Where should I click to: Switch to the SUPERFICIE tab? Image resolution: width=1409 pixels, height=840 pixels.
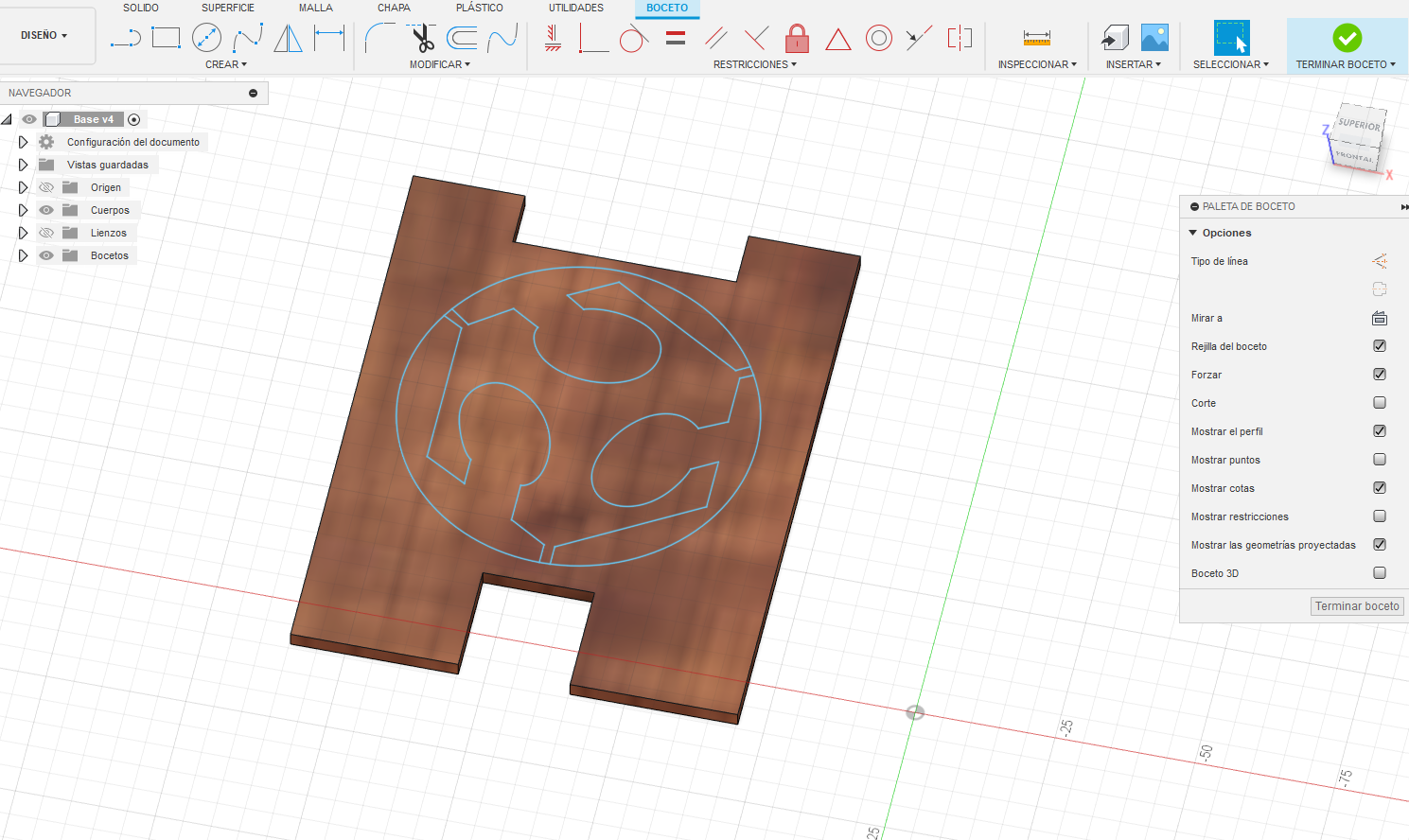[x=228, y=8]
